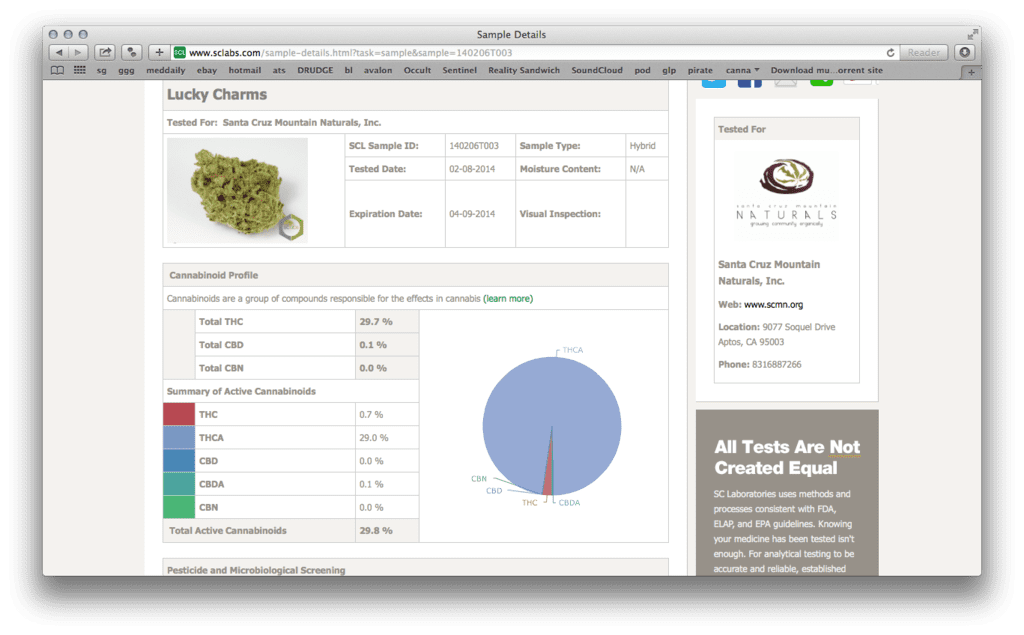Image resolution: width=1024 pixels, height=635 pixels.
Task: Open the 'Sentinel' bookmark
Action: tap(460, 71)
